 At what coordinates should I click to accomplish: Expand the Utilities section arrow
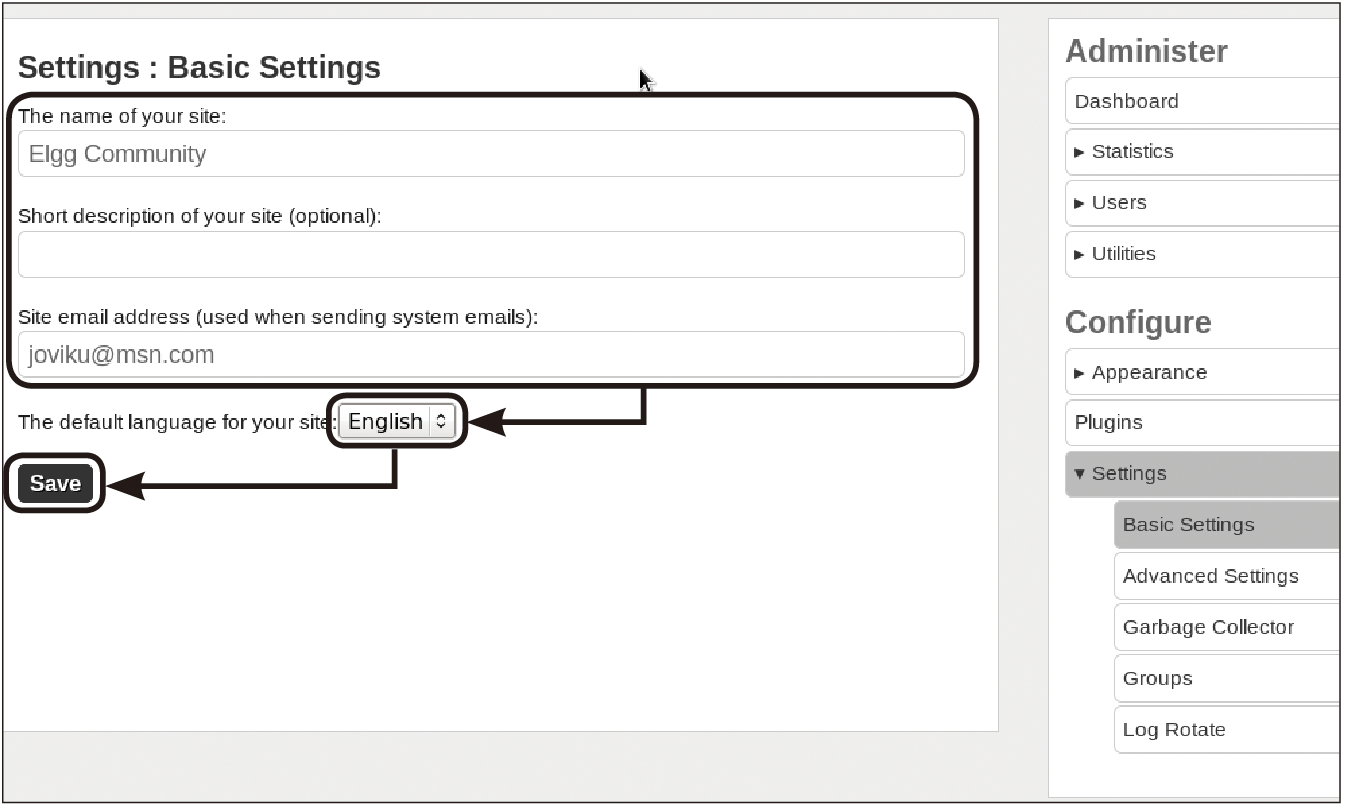[x=1079, y=254]
